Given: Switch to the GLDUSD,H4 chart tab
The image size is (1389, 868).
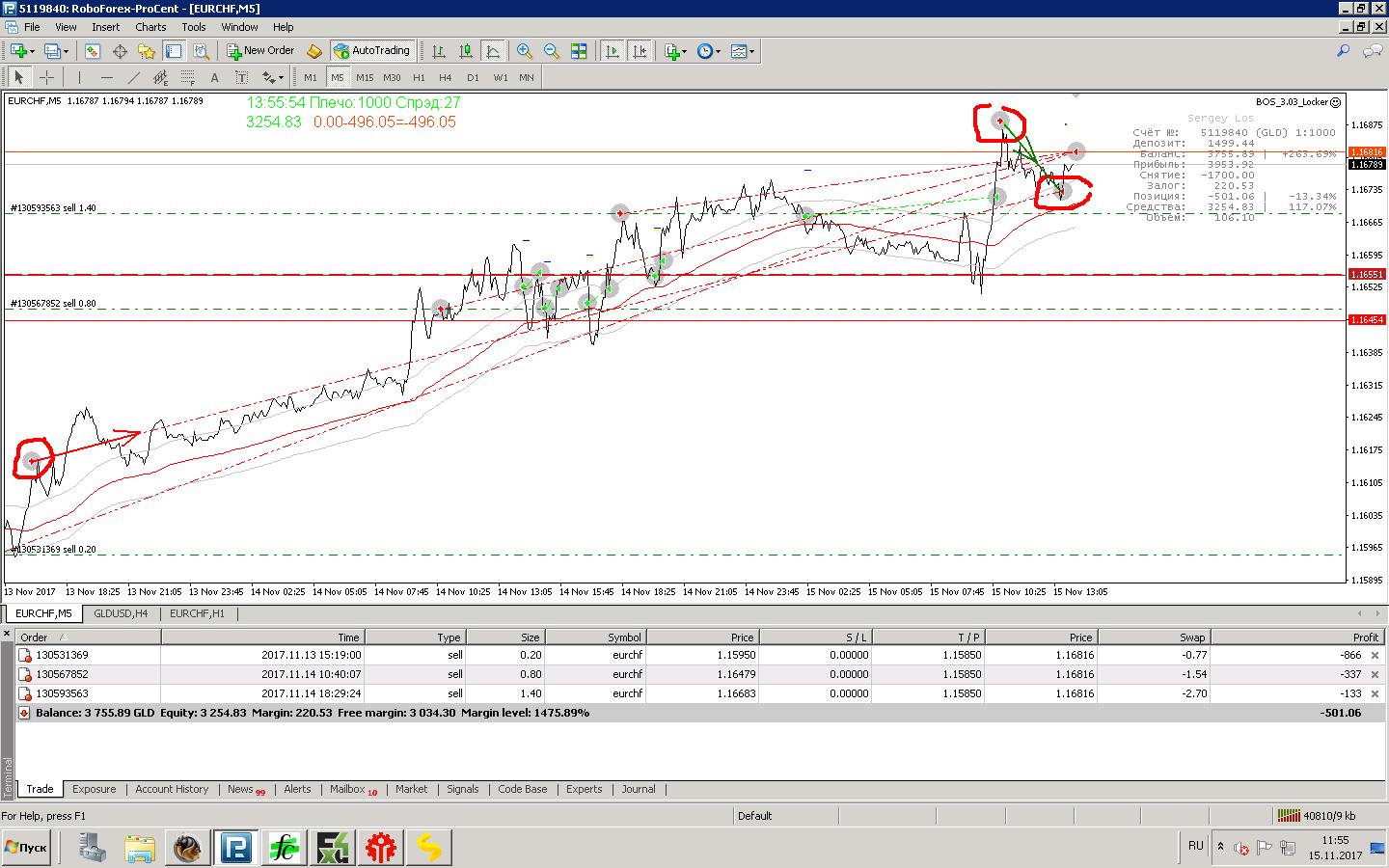Looking at the screenshot, I should (121, 613).
